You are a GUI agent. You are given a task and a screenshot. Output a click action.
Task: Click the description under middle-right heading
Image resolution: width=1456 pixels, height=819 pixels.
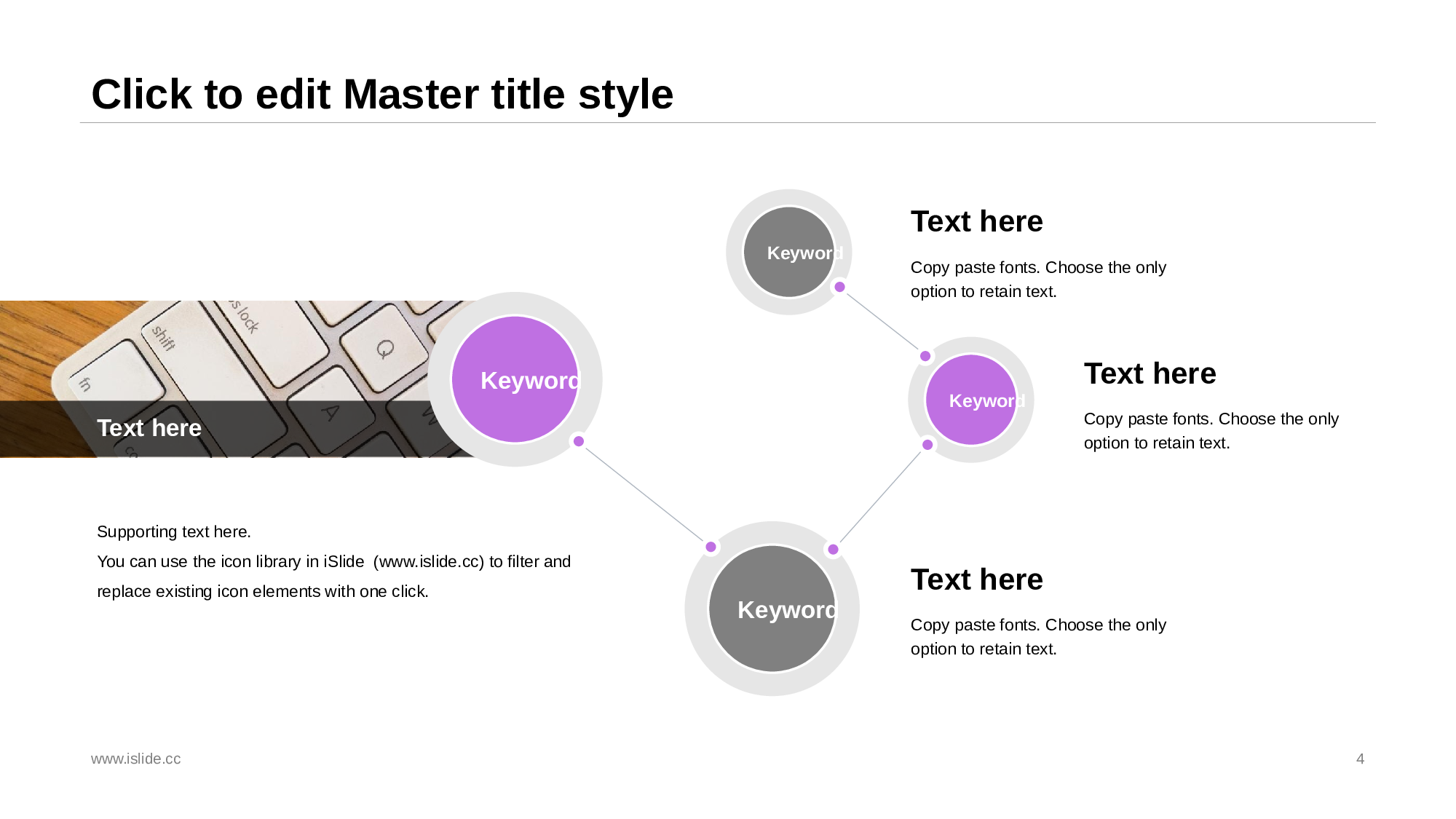[x=1211, y=431]
